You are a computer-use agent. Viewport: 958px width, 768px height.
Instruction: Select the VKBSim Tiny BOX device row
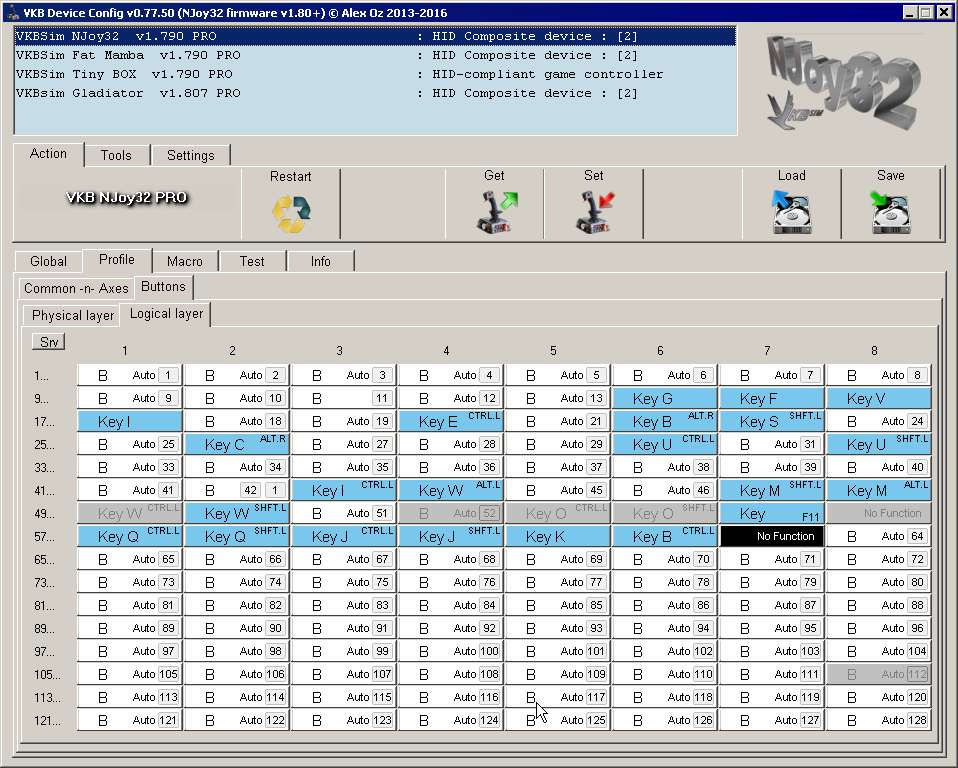[x=375, y=74]
